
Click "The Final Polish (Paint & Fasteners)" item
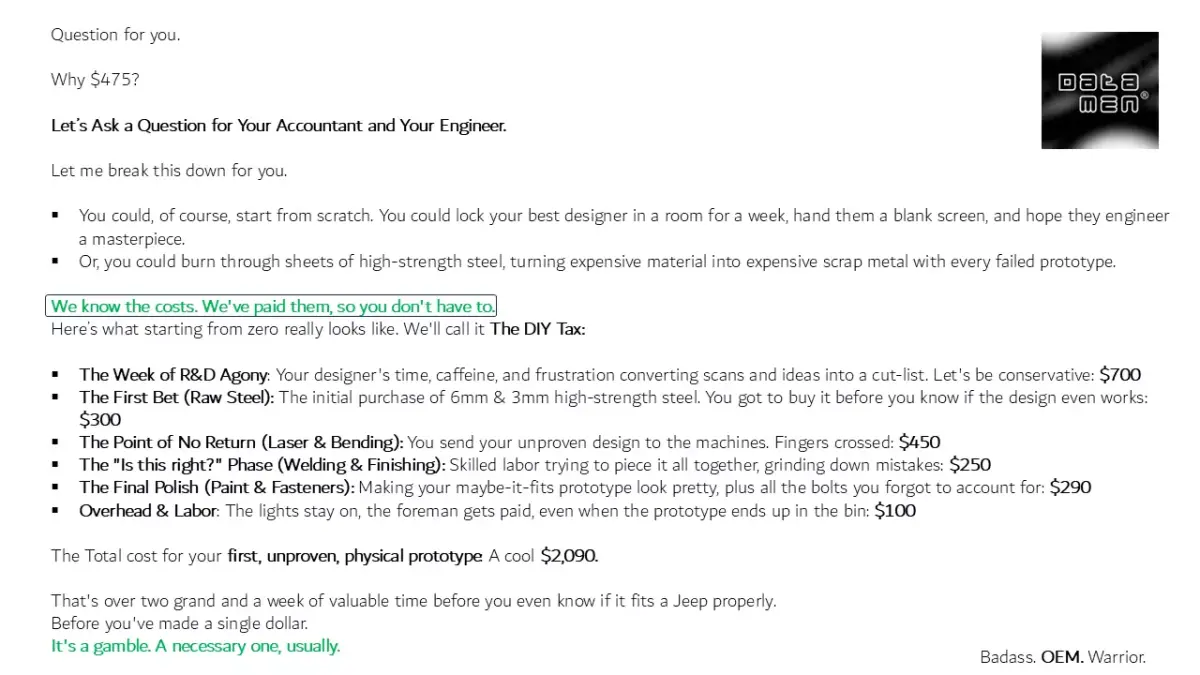[217, 488]
